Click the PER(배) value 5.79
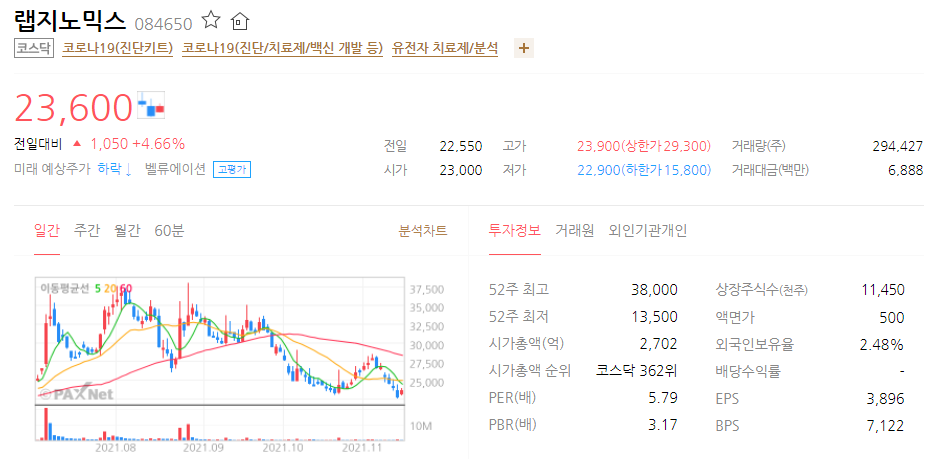Image resolution: width=935 pixels, height=471 pixels. (663, 398)
